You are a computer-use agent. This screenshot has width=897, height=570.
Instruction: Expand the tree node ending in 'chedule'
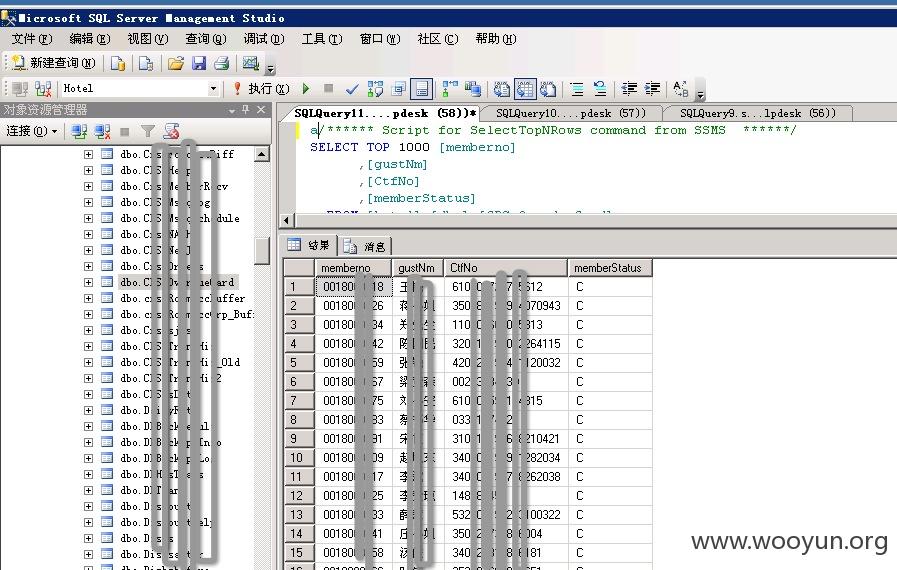(88, 218)
